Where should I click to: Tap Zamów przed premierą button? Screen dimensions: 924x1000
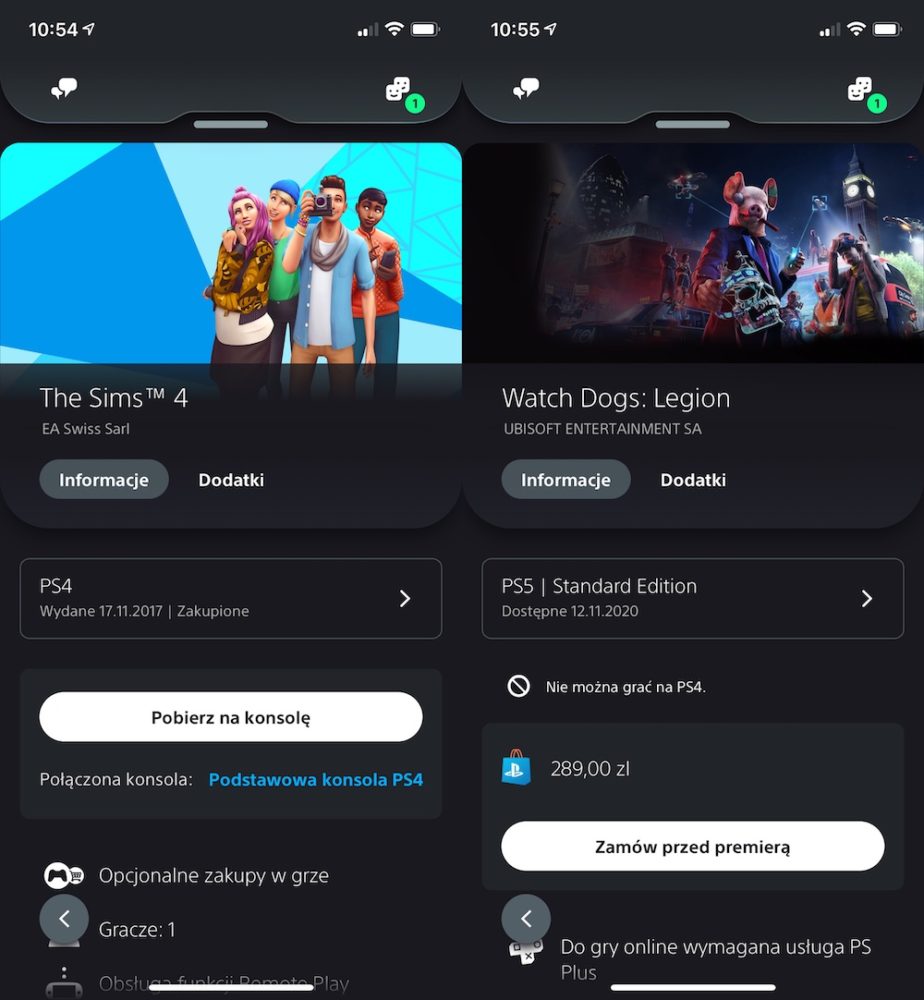(x=693, y=846)
